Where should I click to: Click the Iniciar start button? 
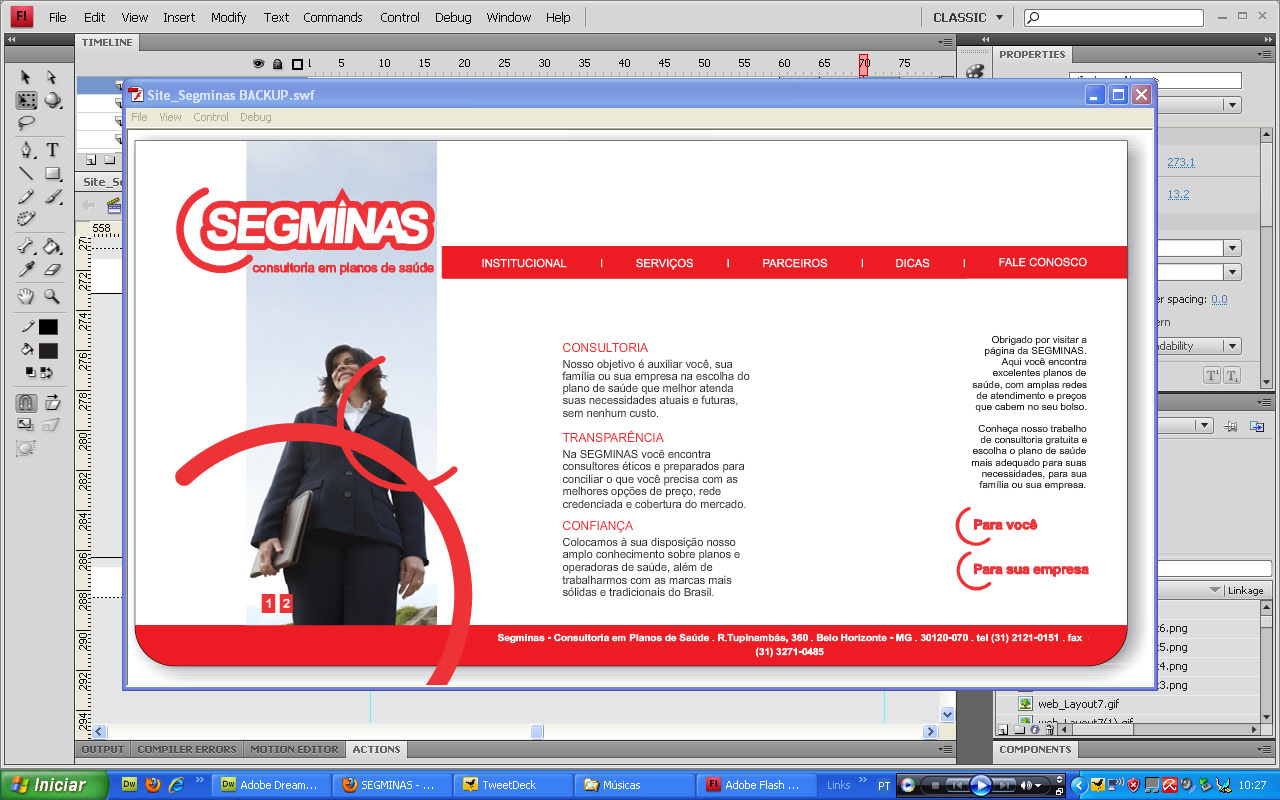coord(54,785)
